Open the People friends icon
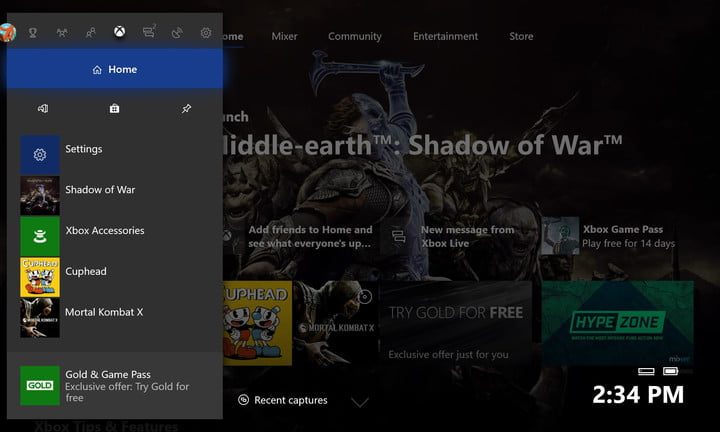 point(90,33)
